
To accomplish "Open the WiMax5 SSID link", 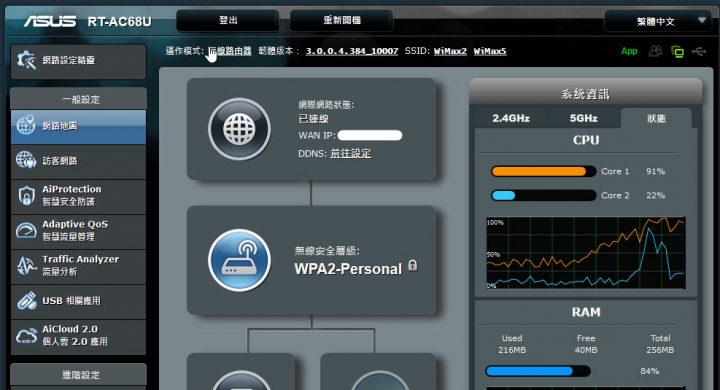I will (x=490, y=51).
